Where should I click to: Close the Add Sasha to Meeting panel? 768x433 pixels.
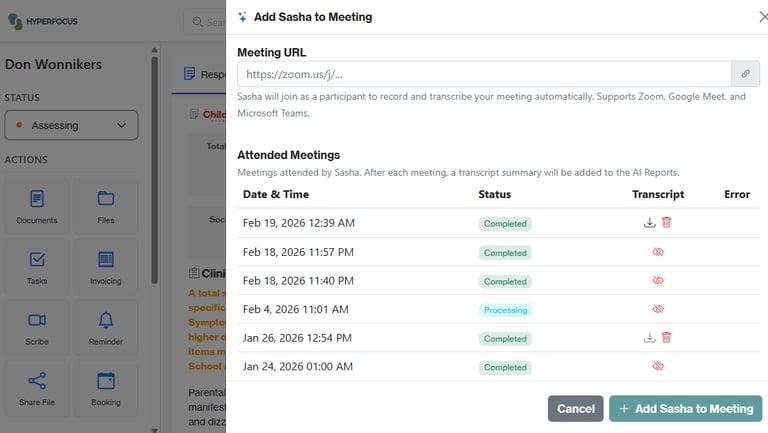click(764, 16)
